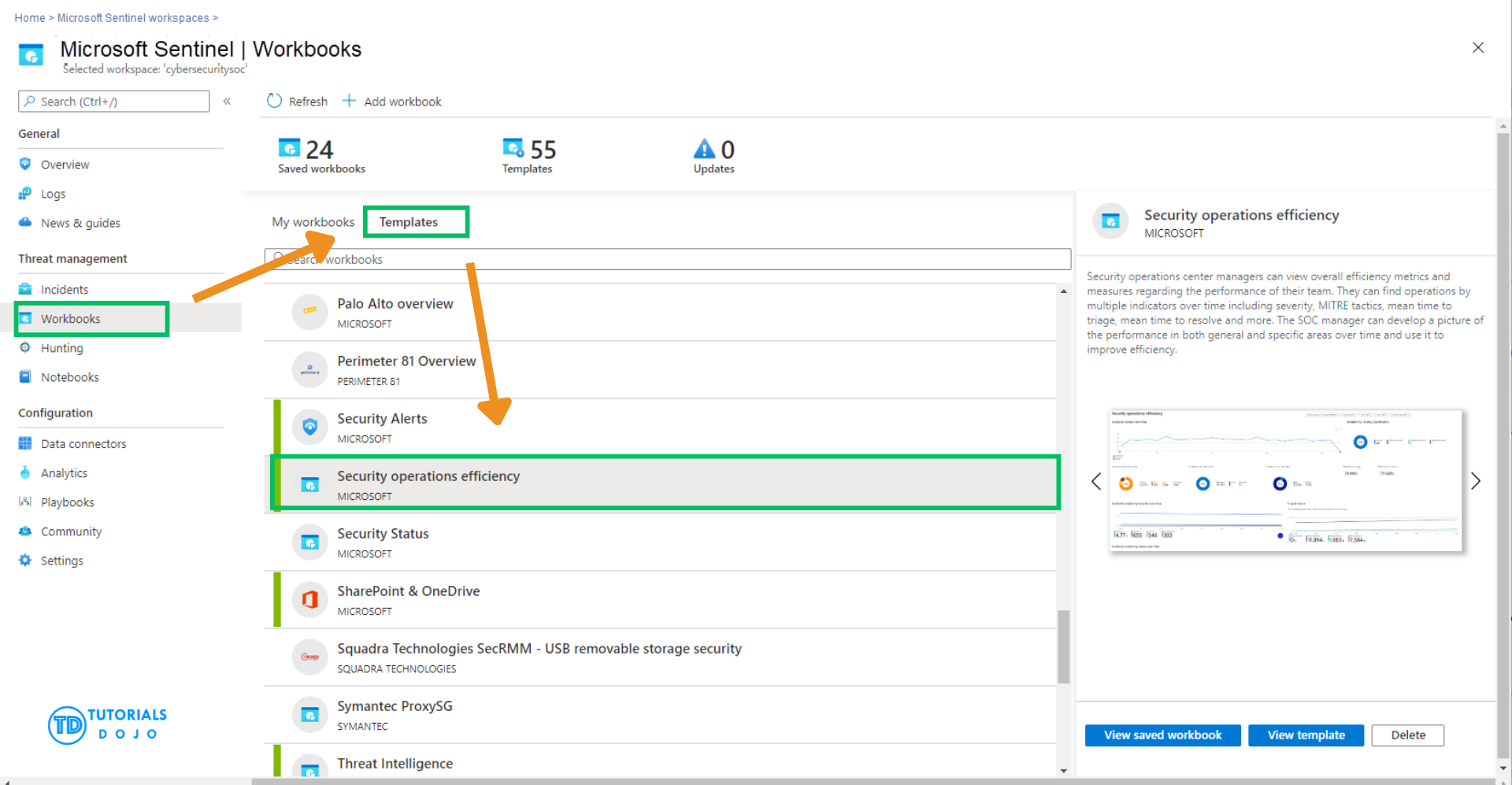Click the Logs icon in sidebar
1512x785 pixels.
coord(25,193)
